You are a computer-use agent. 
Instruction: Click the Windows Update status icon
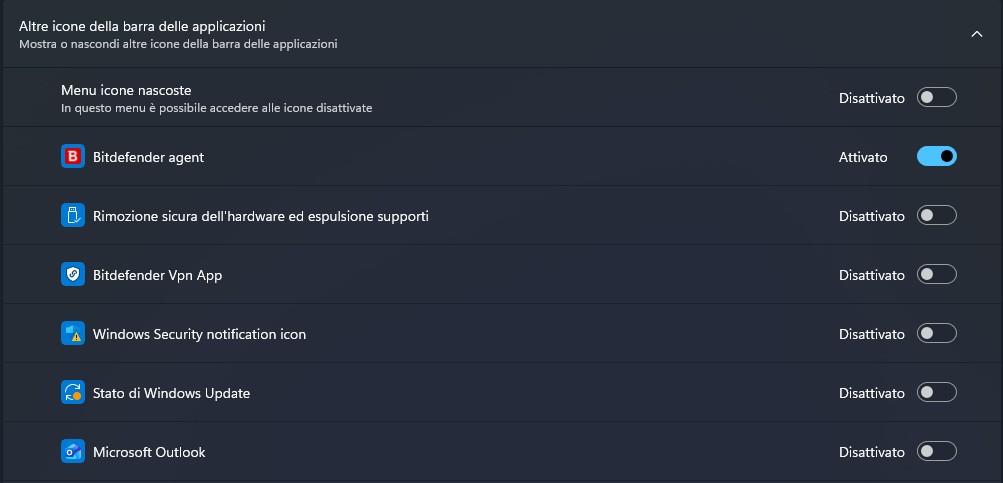tap(73, 393)
